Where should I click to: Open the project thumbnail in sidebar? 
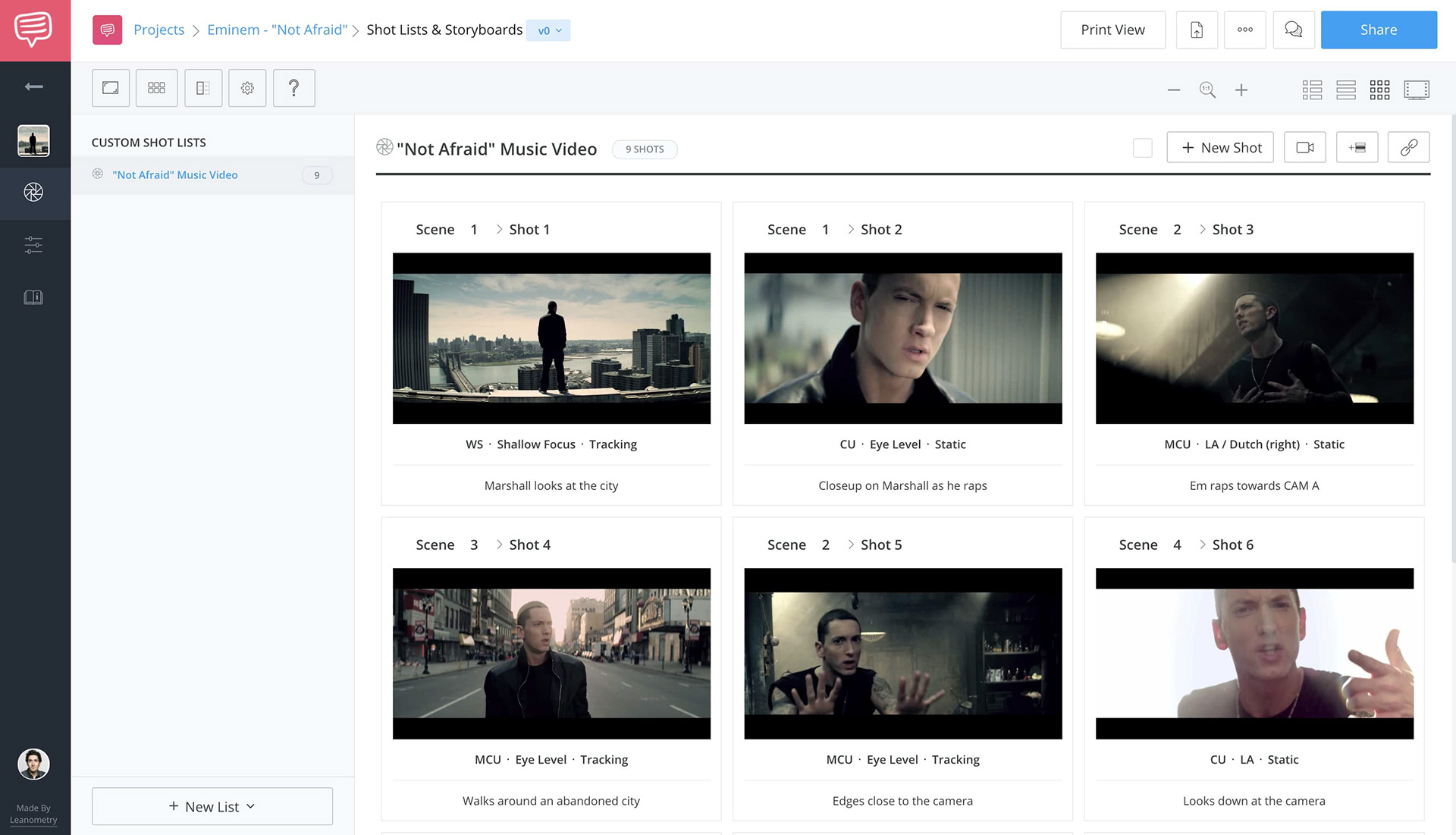pos(33,141)
